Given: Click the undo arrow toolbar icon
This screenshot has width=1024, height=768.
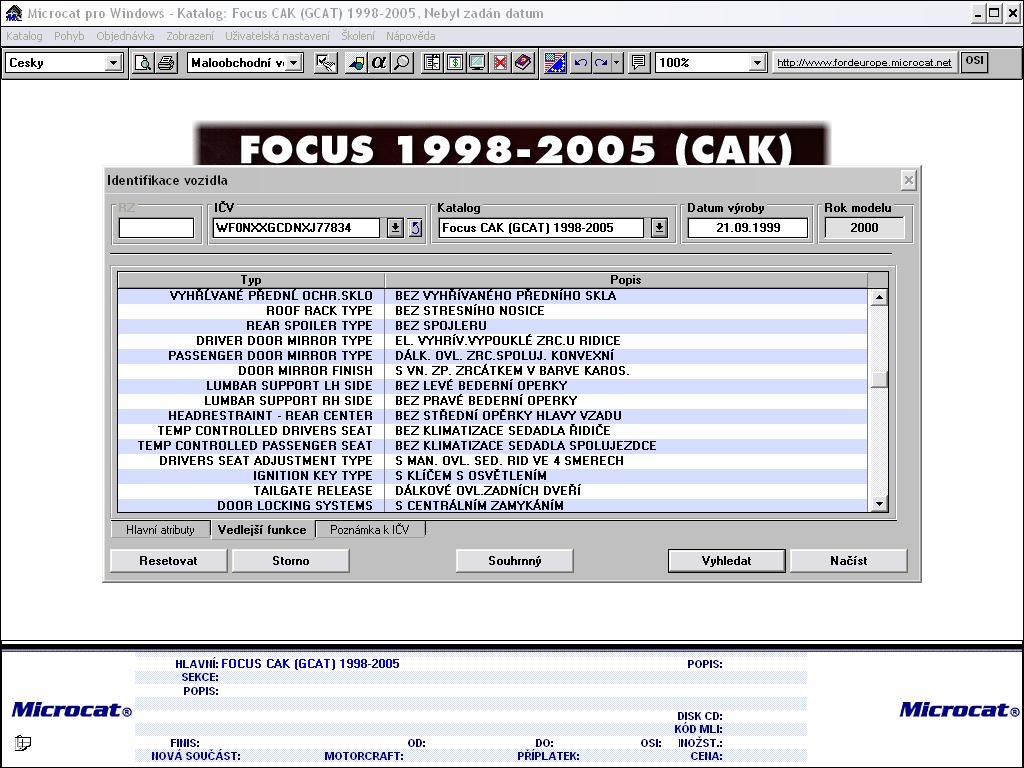Looking at the screenshot, I should [x=581, y=63].
